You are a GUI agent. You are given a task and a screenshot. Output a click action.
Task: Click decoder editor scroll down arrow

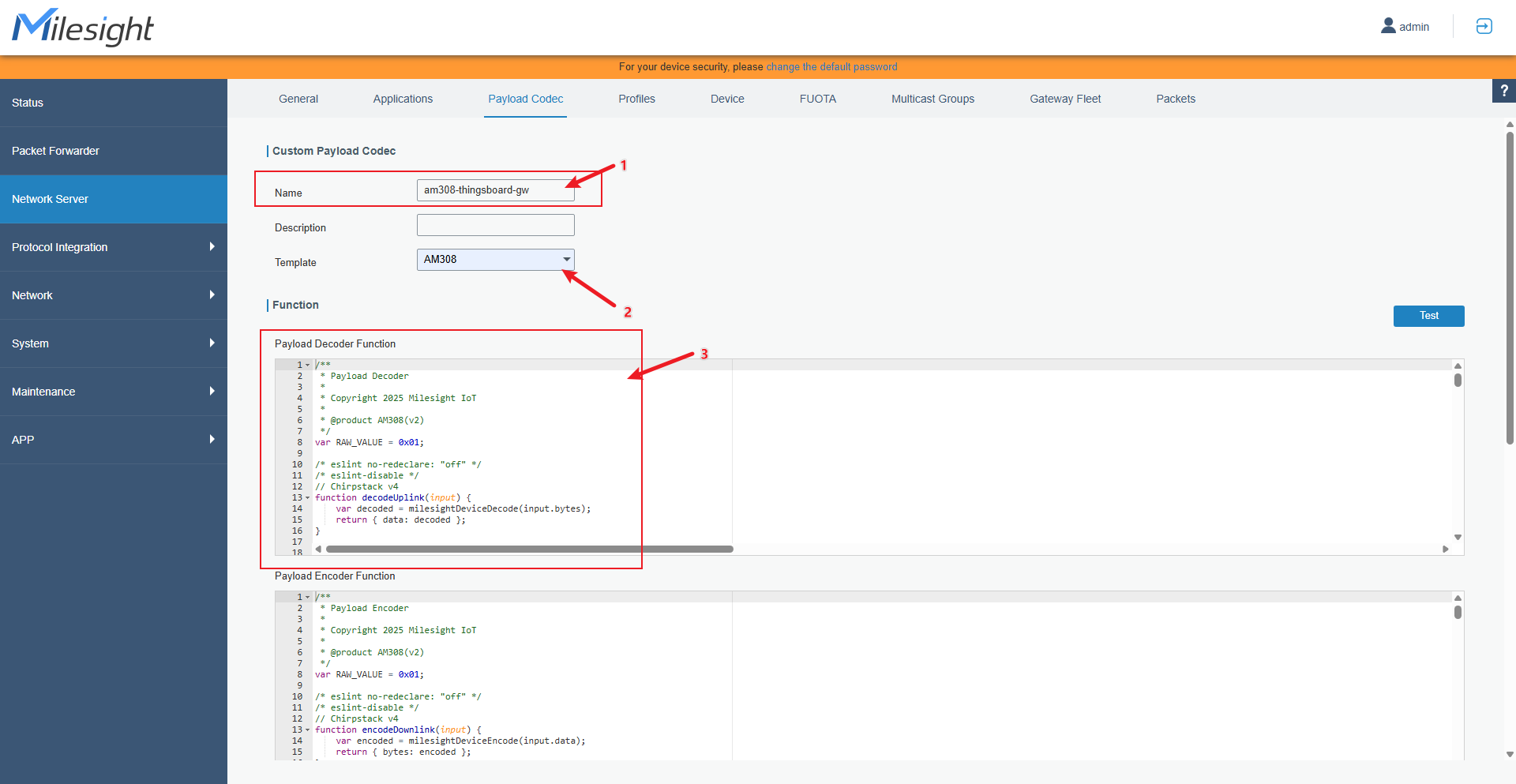1458,537
